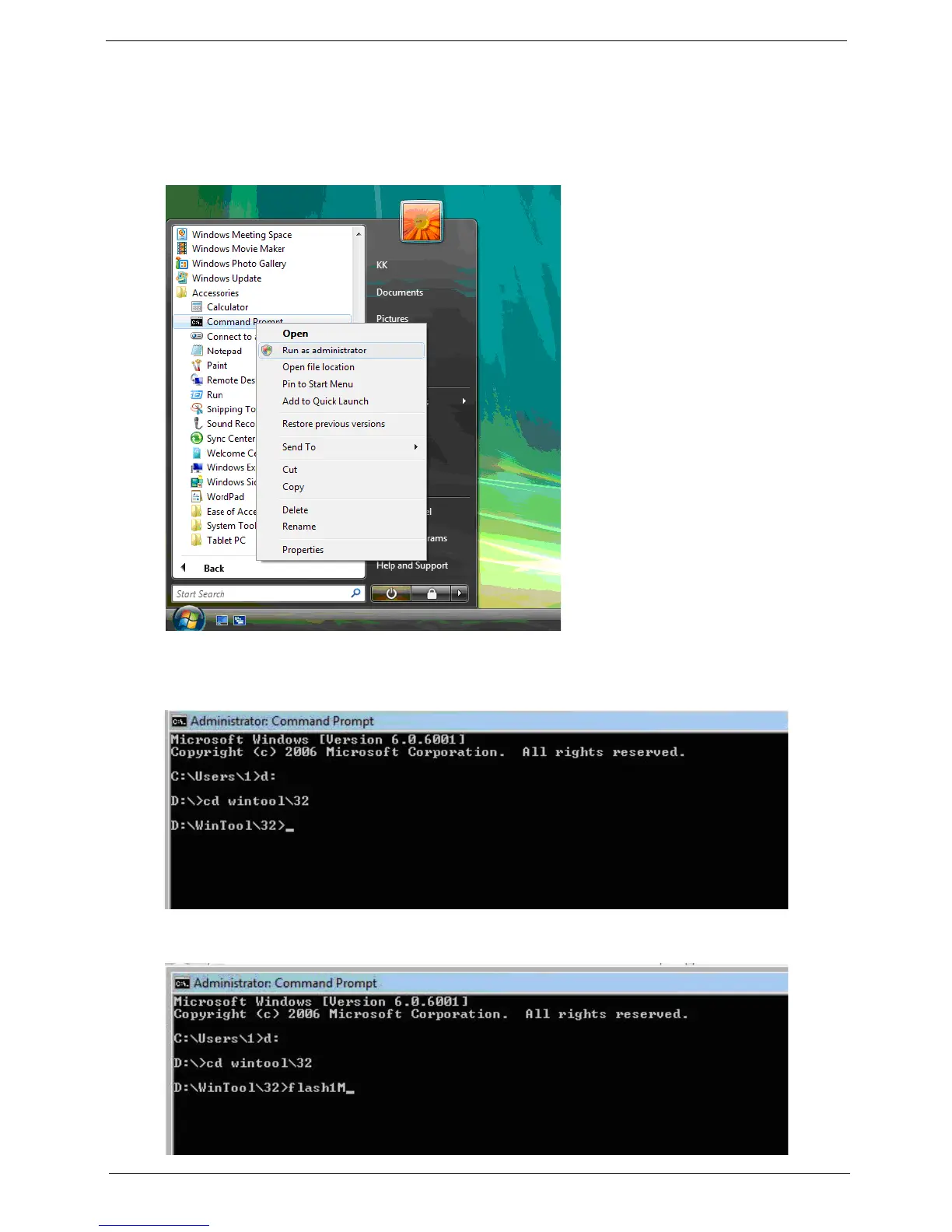Screen dimensions: 952x1232
Task: Launch the Windows Explorer icon
Action: [197, 467]
